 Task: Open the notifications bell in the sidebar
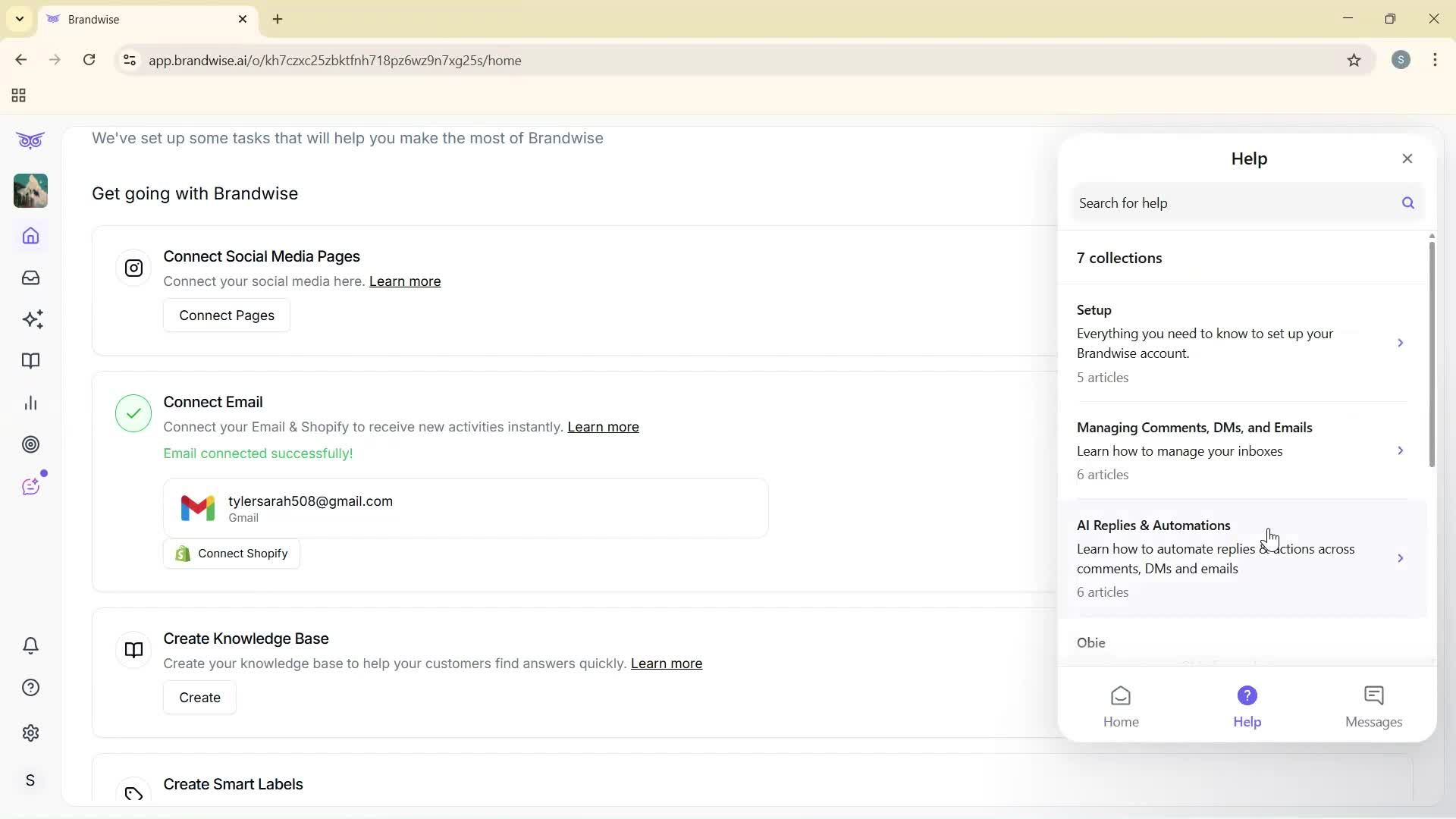30,645
